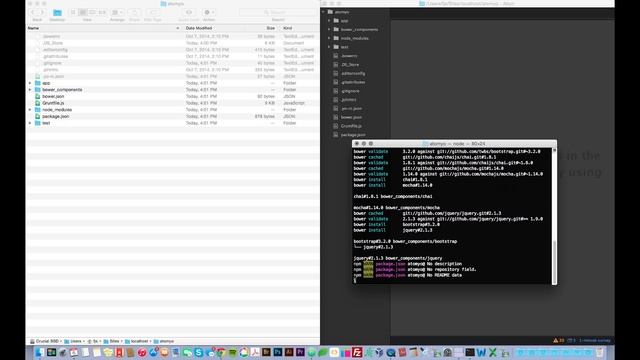The height and width of the screenshot is (360, 640).
Task: Collapse the atomyo root folder in Atom tree
Action: 323,12
